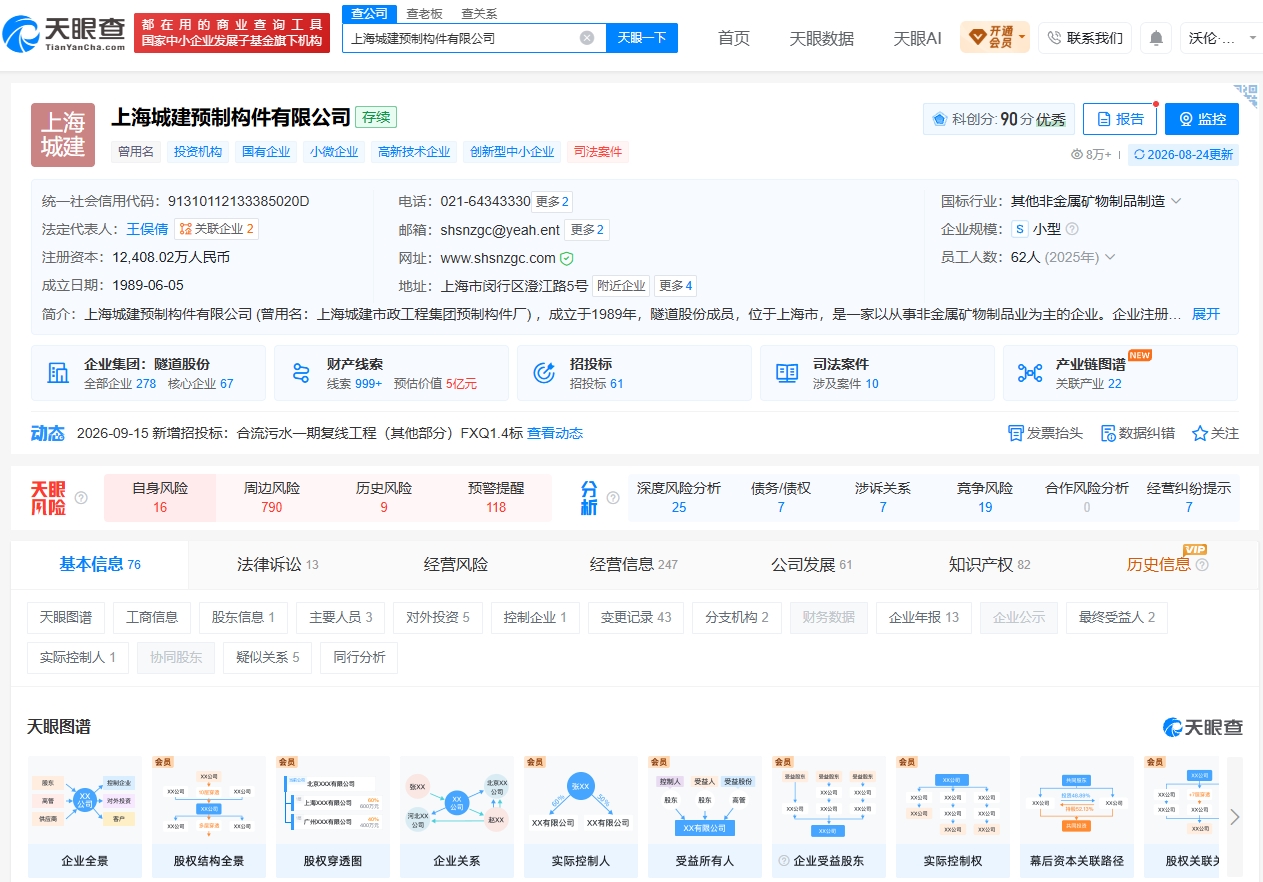Open 首页 in top navigation
Image resolution: width=1263 pixels, height=882 pixels.
point(734,38)
